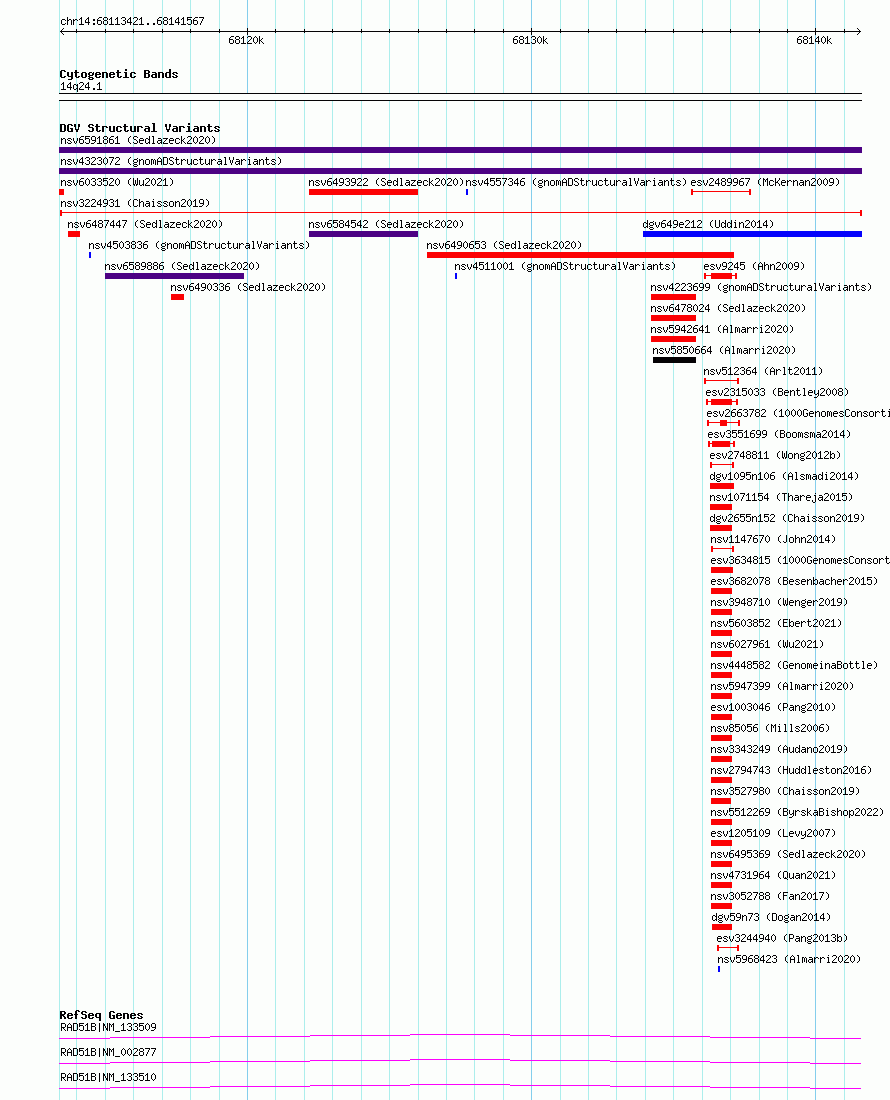Viewport: 890px width, 1100px height.
Task: Click the nsv6589886 purple variant bar
Action: 175,276
